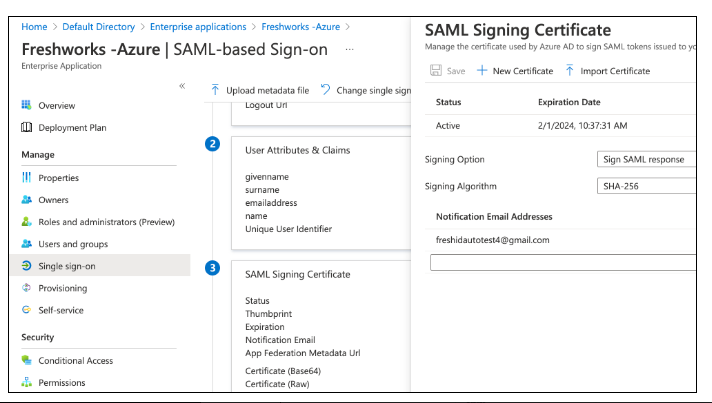Click the Upload metadata file arrow icon

point(215,90)
